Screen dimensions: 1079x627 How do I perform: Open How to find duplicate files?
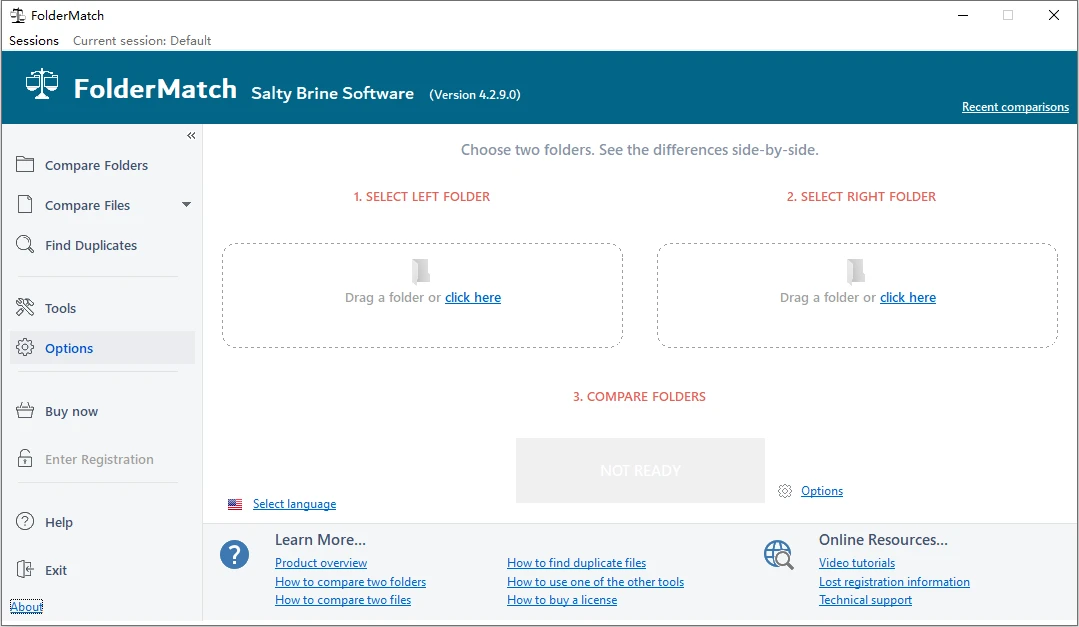click(577, 563)
